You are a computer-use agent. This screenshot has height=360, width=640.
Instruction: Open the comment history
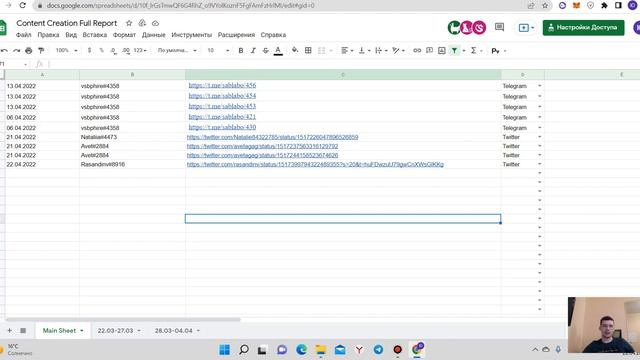pyautogui.click(x=499, y=27)
